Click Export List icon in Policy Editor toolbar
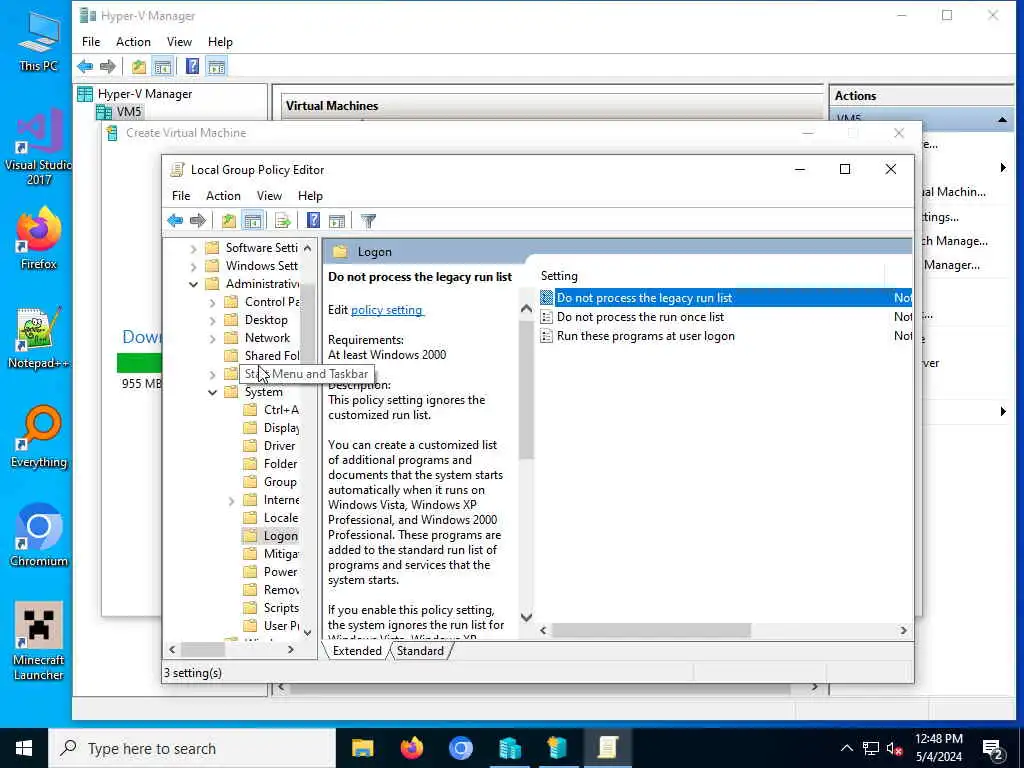 tap(283, 221)
